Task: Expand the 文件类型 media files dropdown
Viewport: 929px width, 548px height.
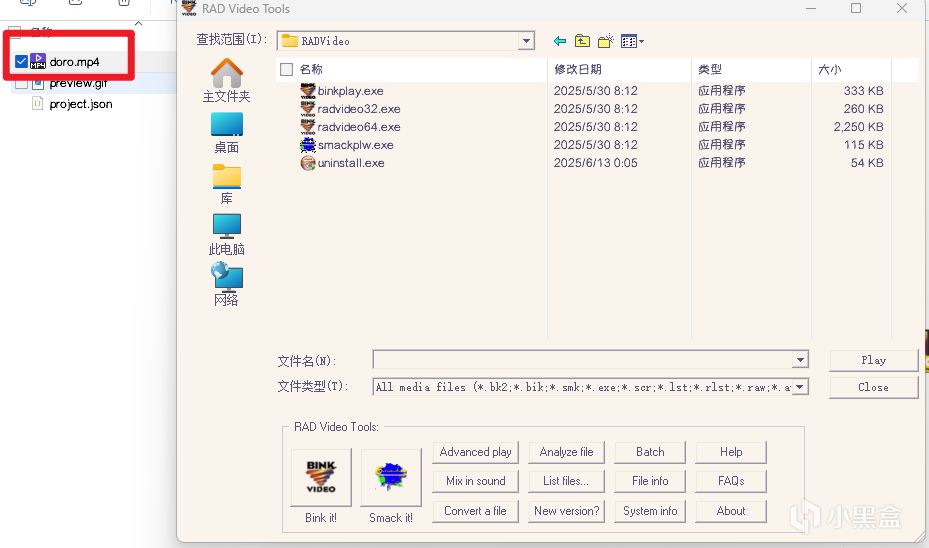Action: click(800, 387)
